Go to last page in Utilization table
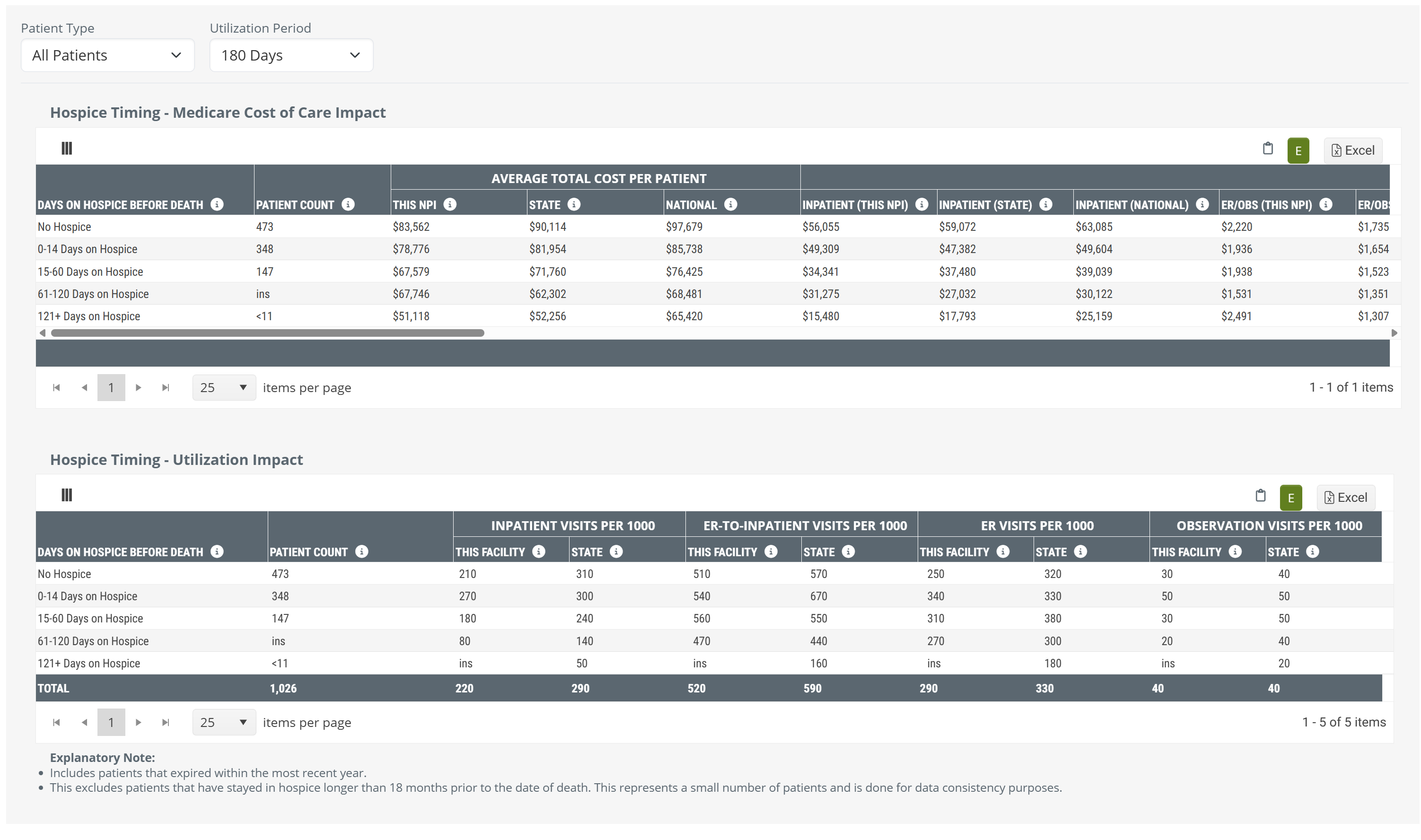The height and width of the screenshot is (840, 1421). [x=165, y=722]
